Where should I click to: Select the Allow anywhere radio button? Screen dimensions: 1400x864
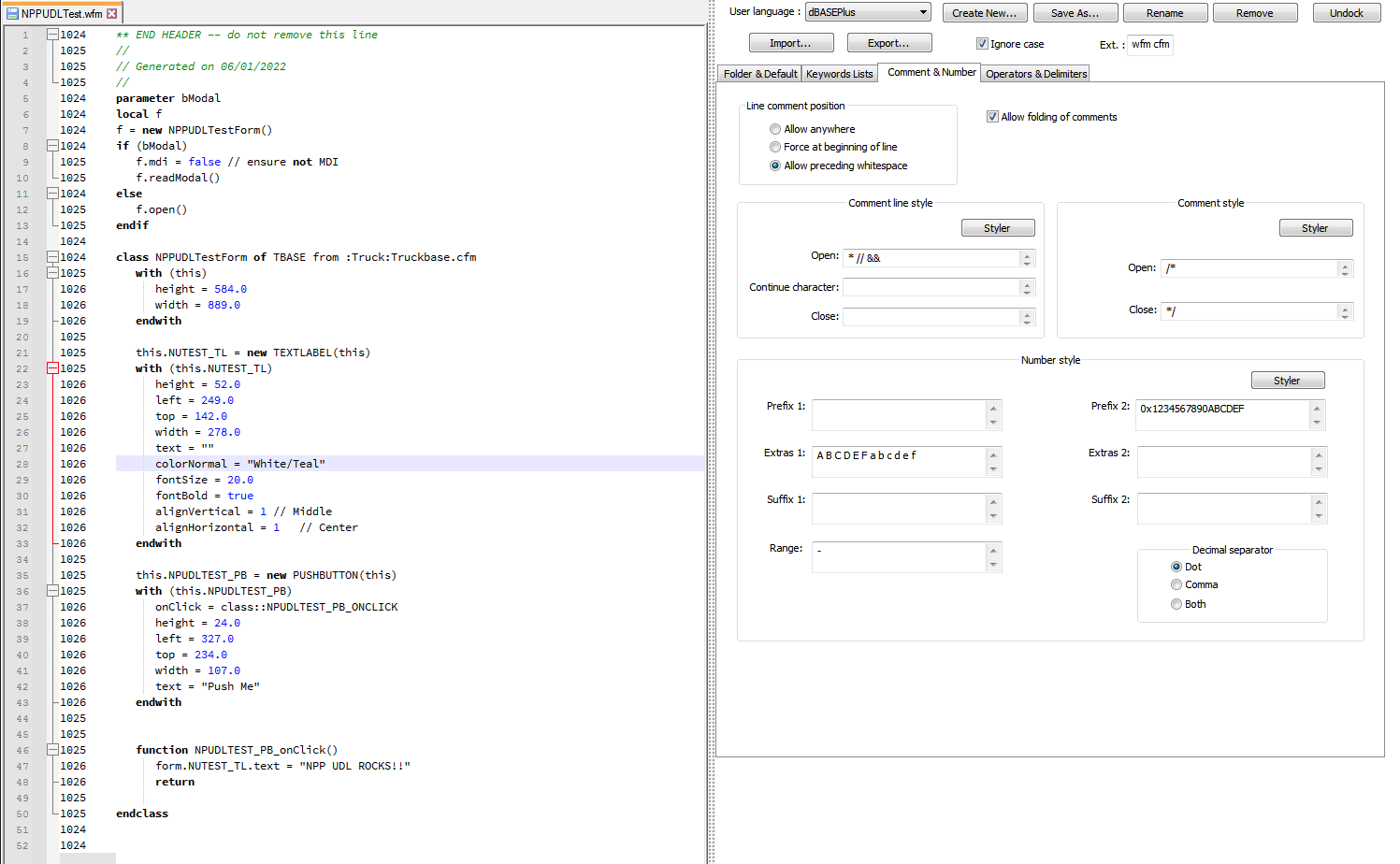775,129
